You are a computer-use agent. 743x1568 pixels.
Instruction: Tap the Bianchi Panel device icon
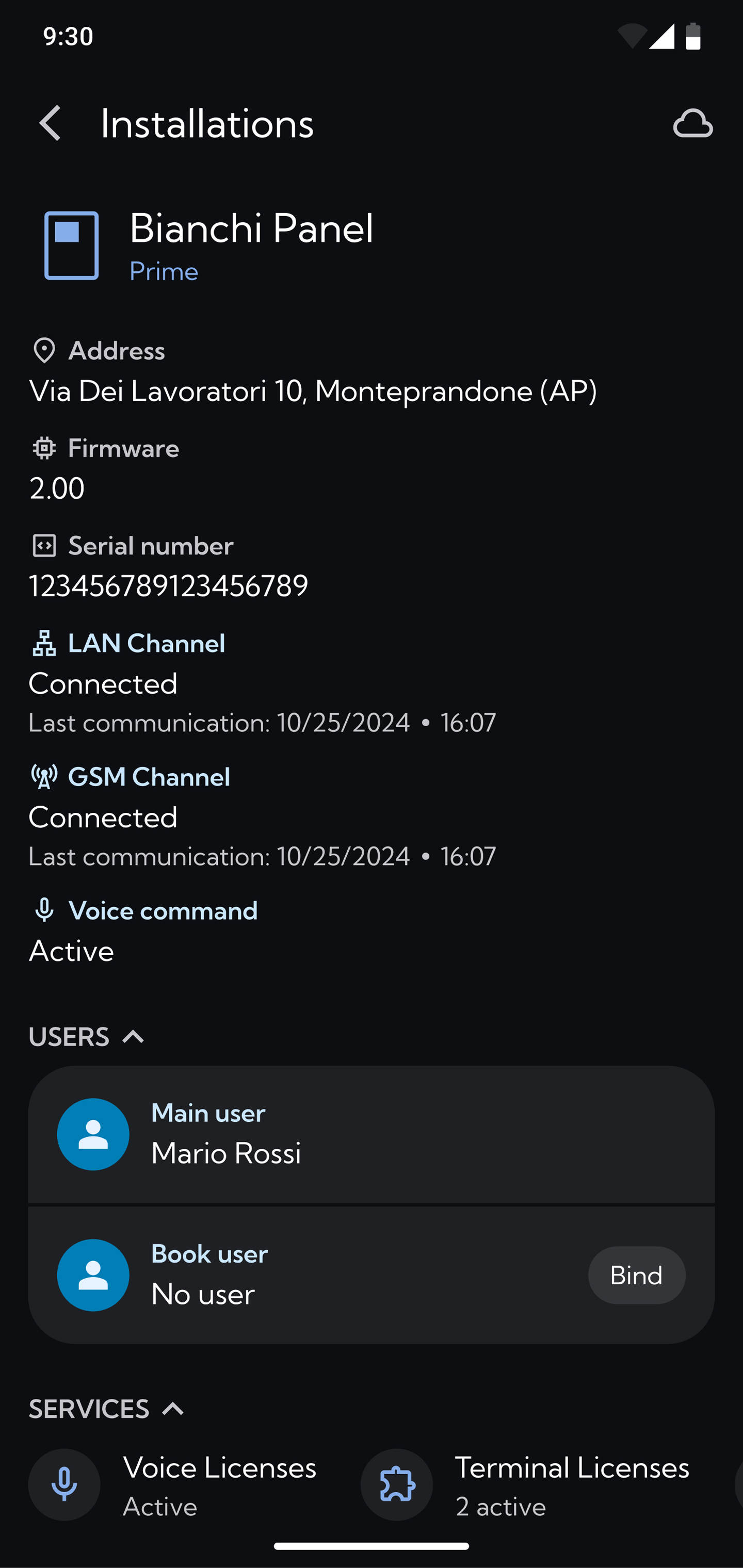(71, 246)
